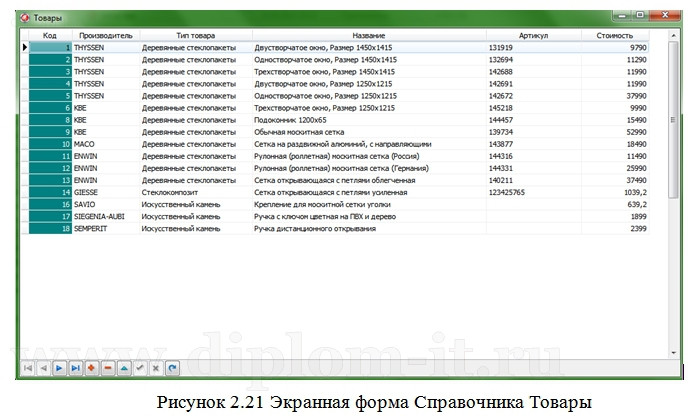Click the Название column header
698x417 pixels.
tap(369, 35)
